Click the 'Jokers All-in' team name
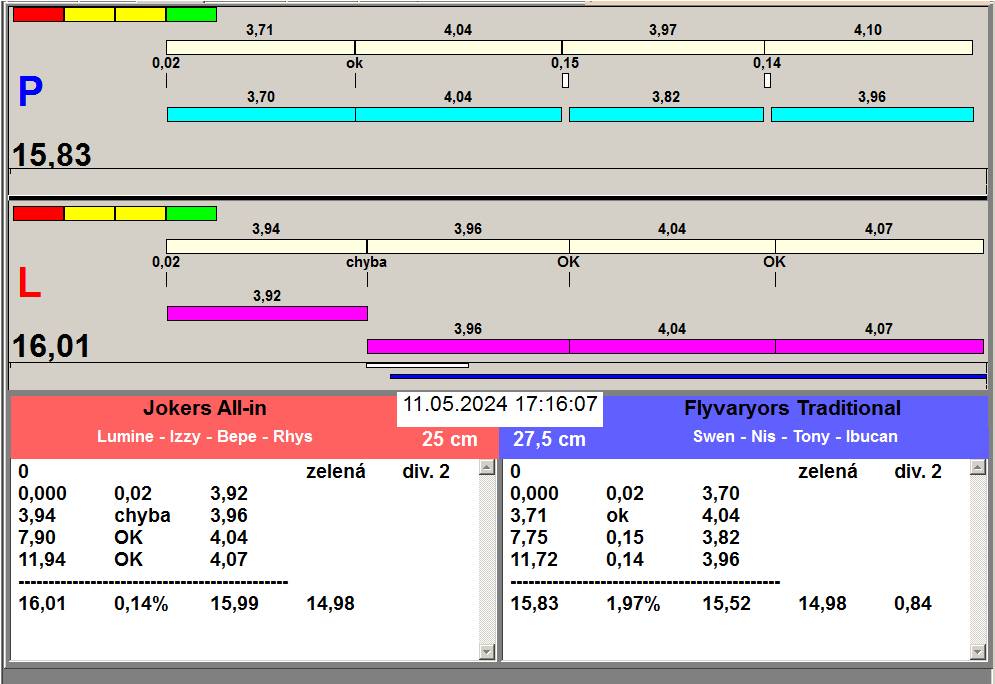This screenshot has height=684, width=995. [x=204, y=408]
